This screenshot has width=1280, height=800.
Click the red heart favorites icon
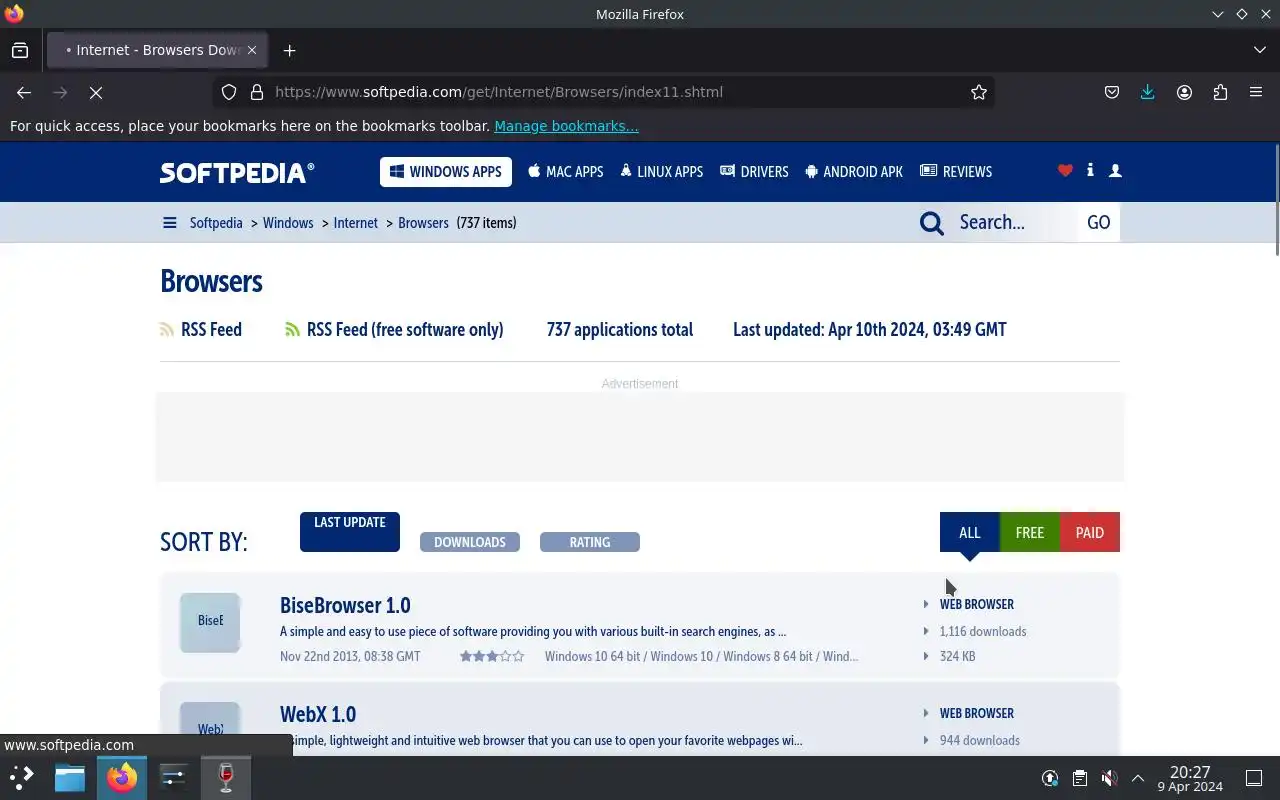[x=1065, y=171]
